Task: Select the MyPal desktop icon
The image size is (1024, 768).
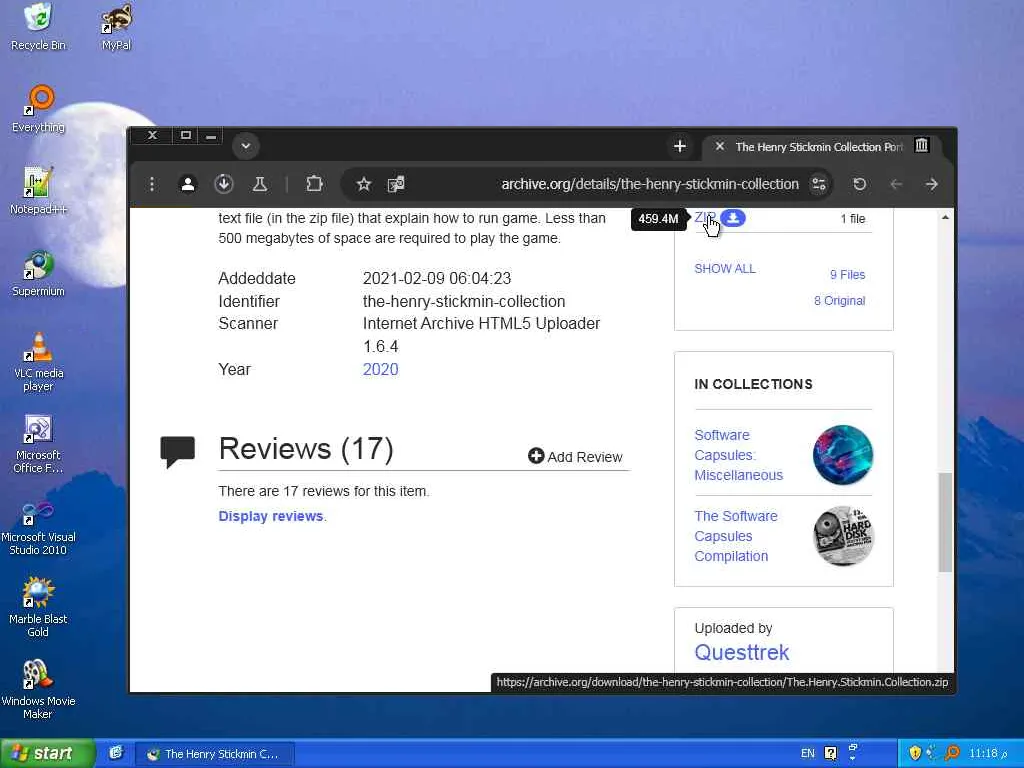Action: tap(116, 27)
